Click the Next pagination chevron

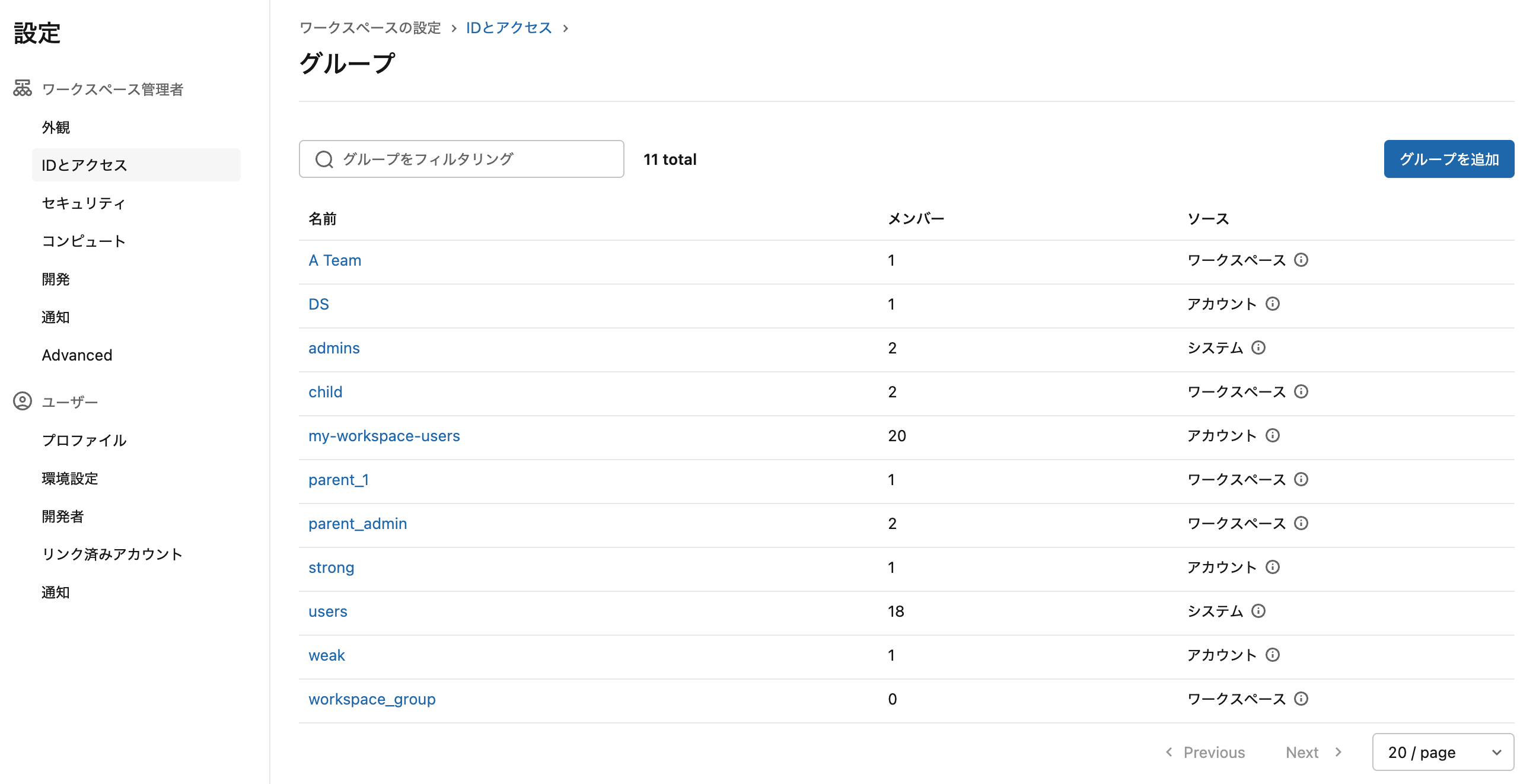click(x=1340, y=752)
